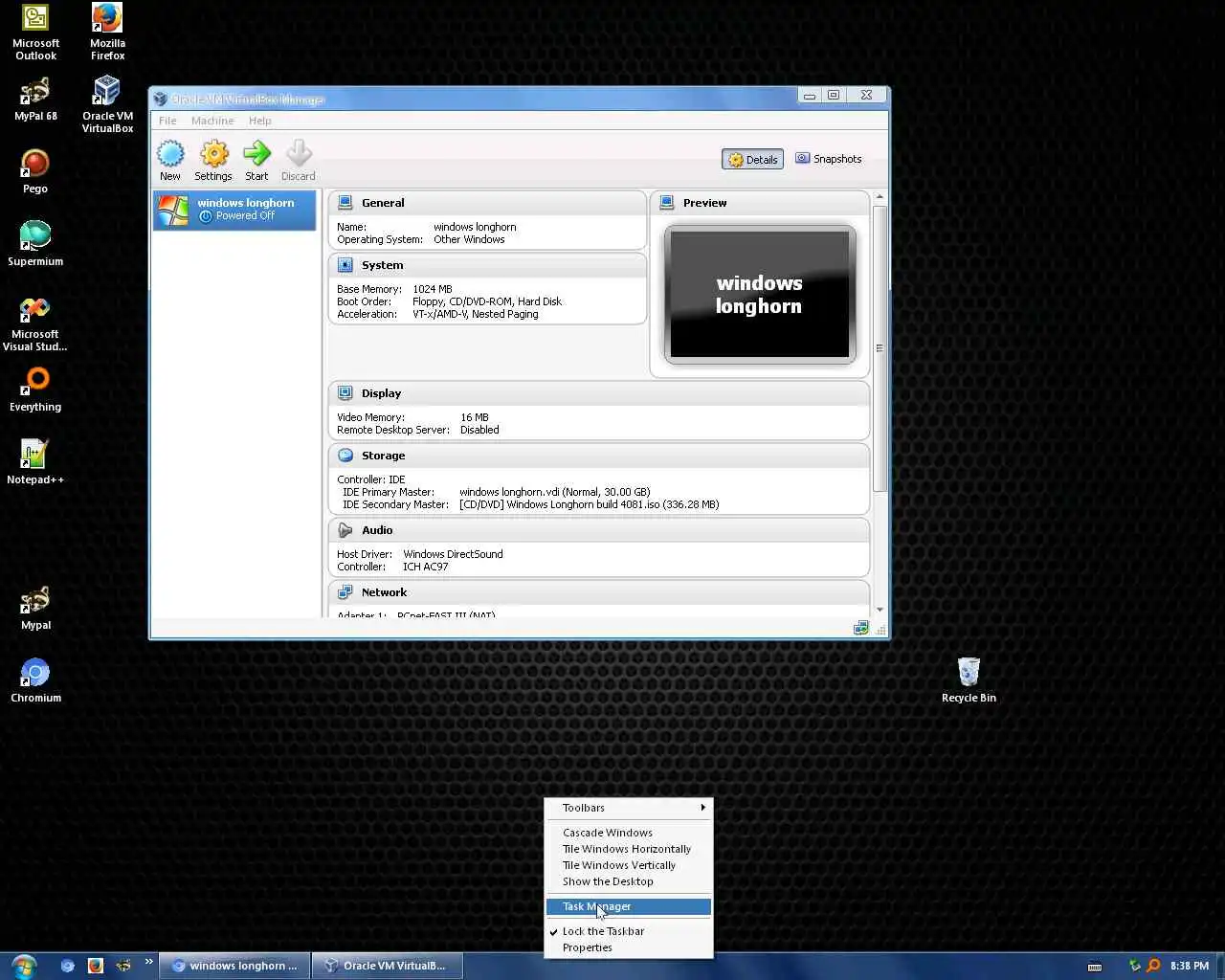The height and width of the screenshot is (980, 1225).
Task: Click the Audio speaker icon
Action: (x=345, y=530)
